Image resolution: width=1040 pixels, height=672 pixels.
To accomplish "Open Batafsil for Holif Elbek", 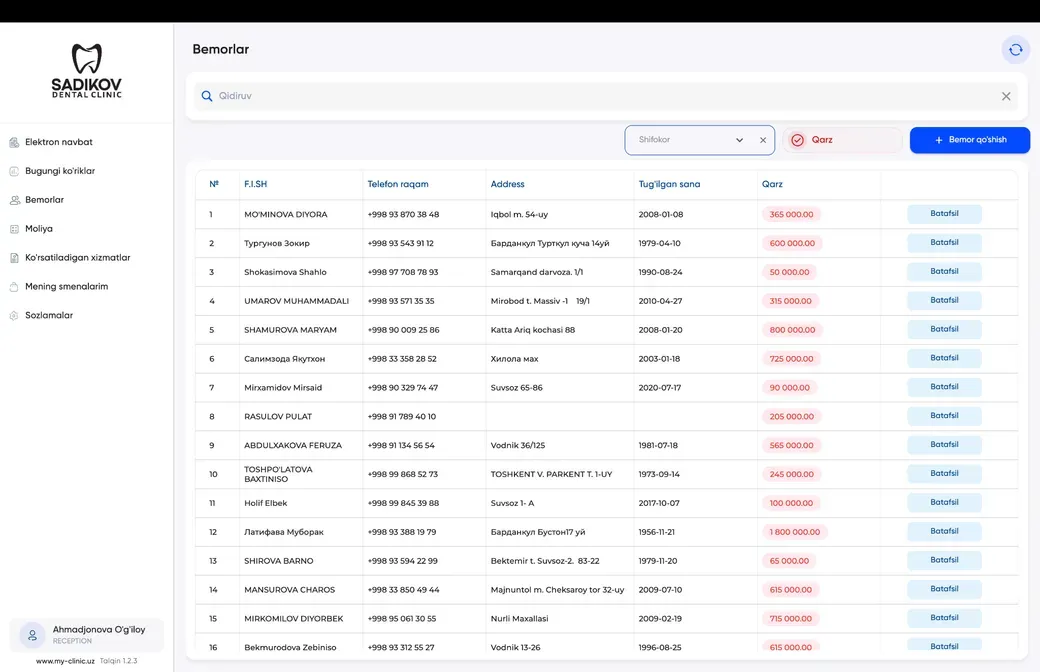I will 944,502.
